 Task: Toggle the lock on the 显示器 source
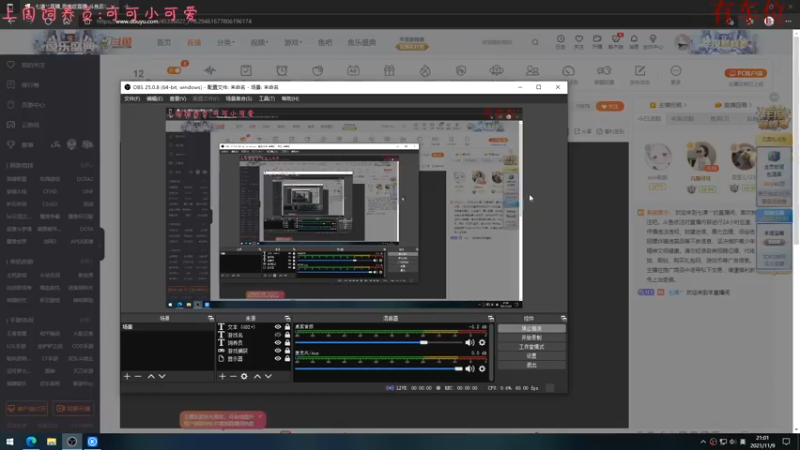287,359
